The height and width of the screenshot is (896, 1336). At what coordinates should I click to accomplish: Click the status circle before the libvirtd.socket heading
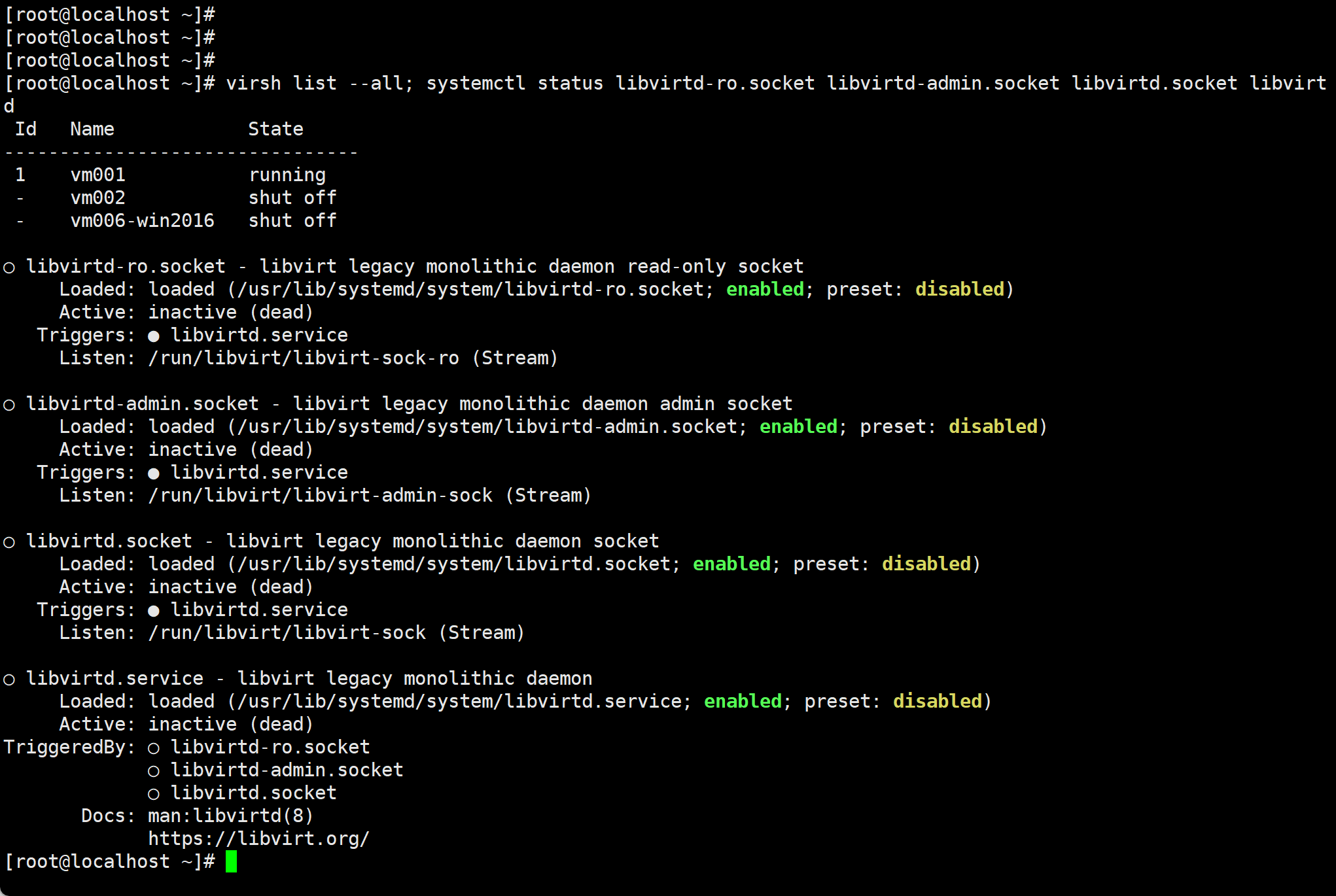pos(9,542)
